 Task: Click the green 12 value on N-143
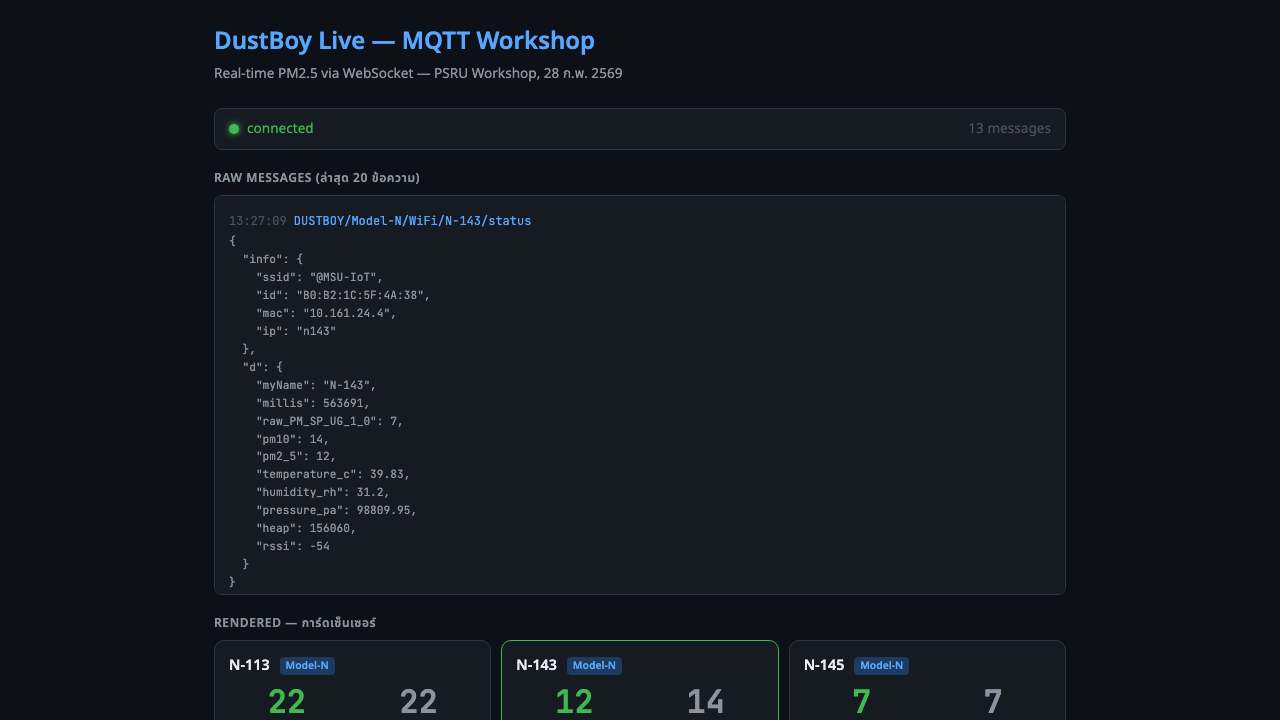click(574, 702)
